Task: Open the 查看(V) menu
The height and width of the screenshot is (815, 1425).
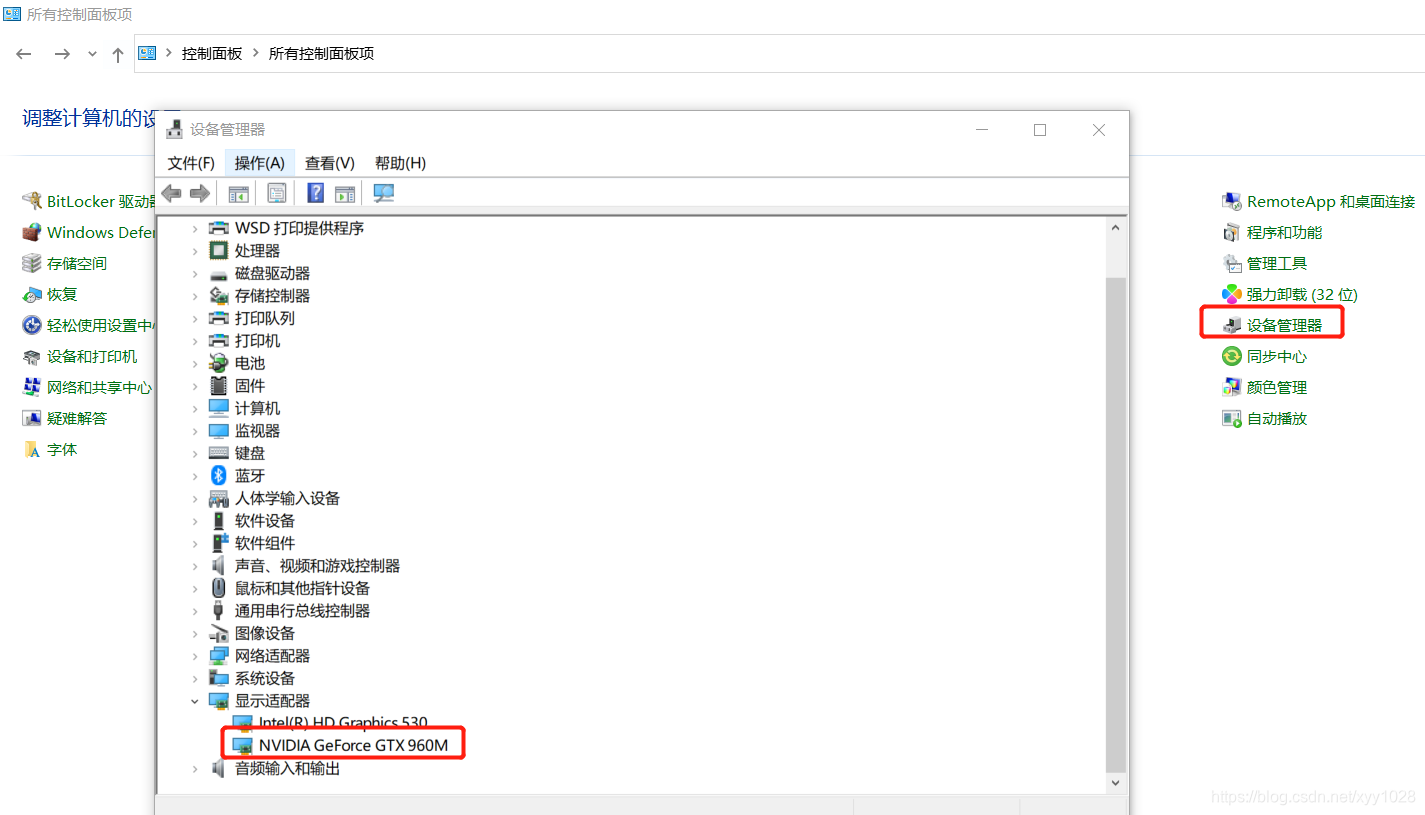Action: point(330,163)
